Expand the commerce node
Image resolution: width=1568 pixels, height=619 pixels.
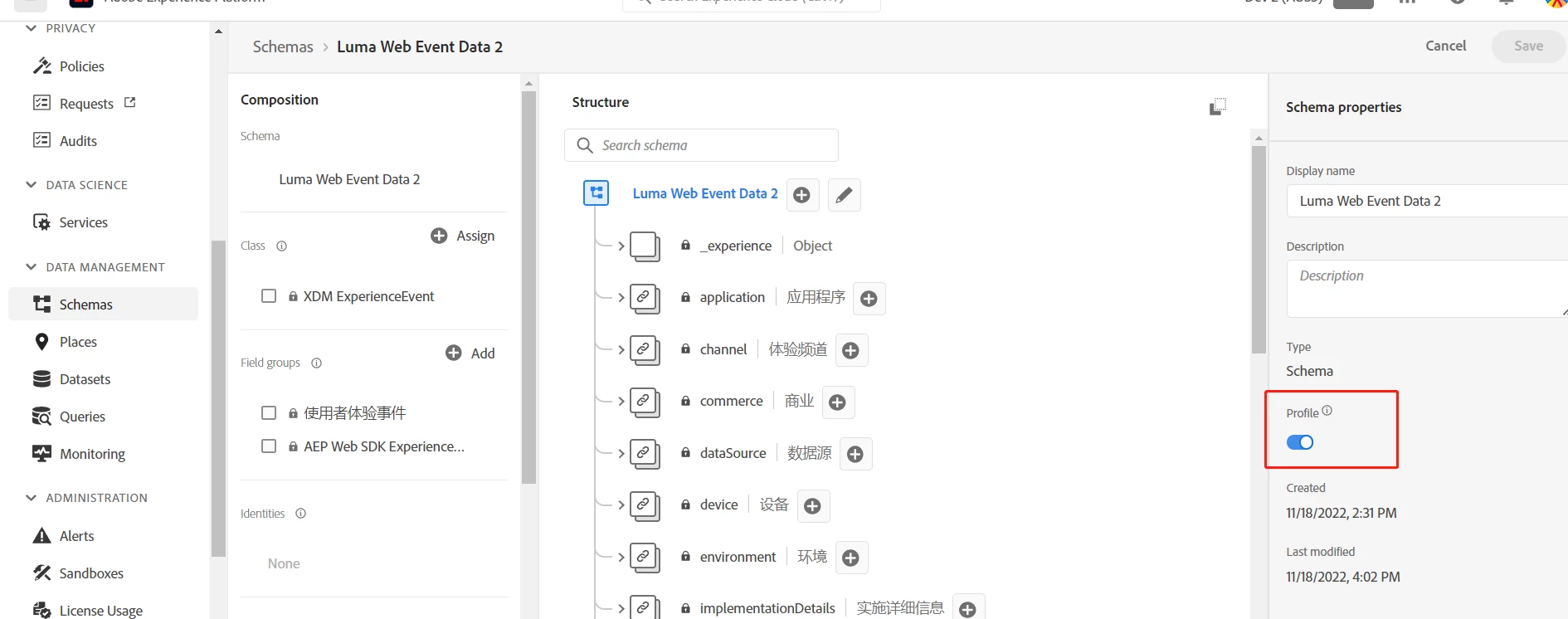[621, 401]
